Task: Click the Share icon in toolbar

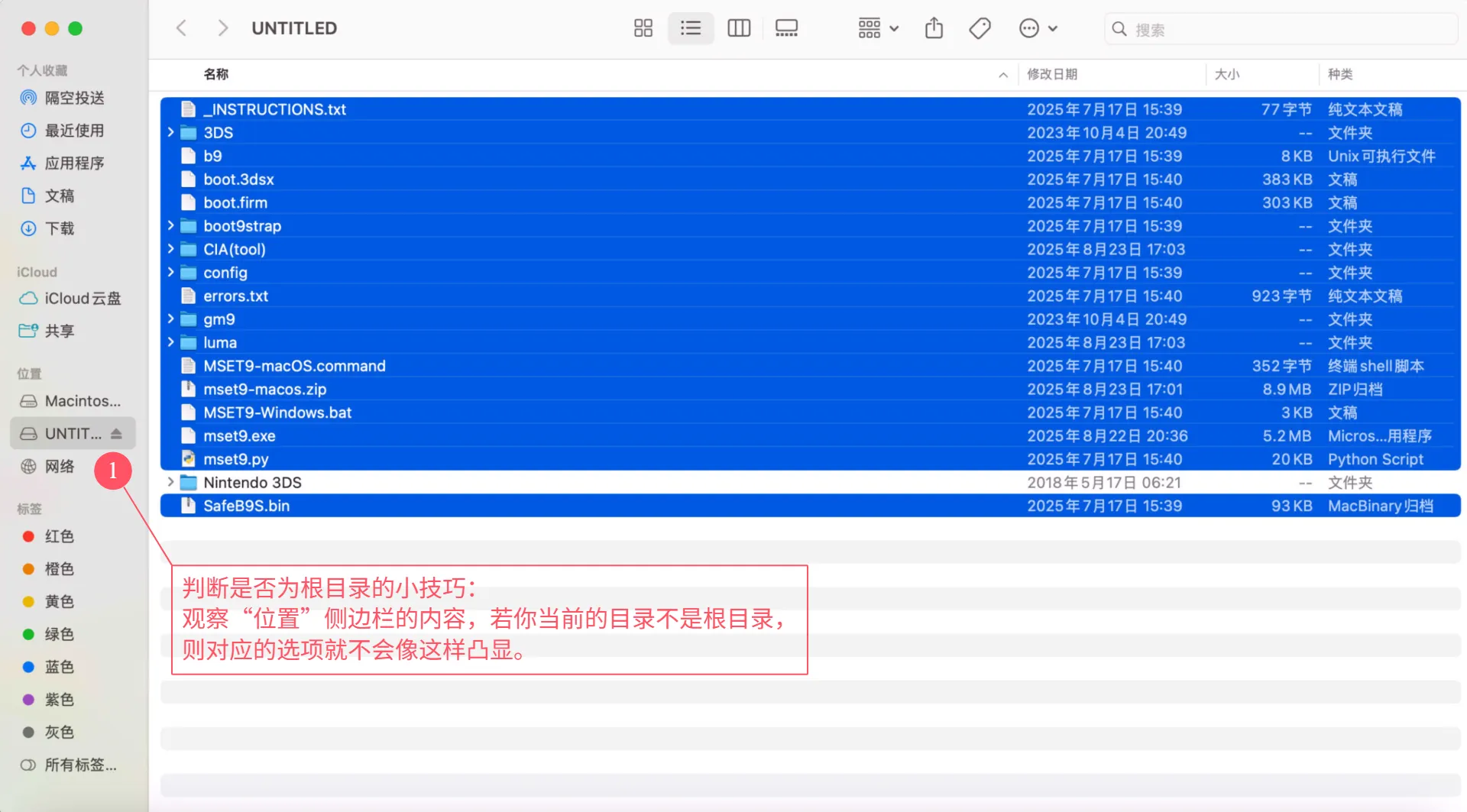Action: tap(934, 28)
